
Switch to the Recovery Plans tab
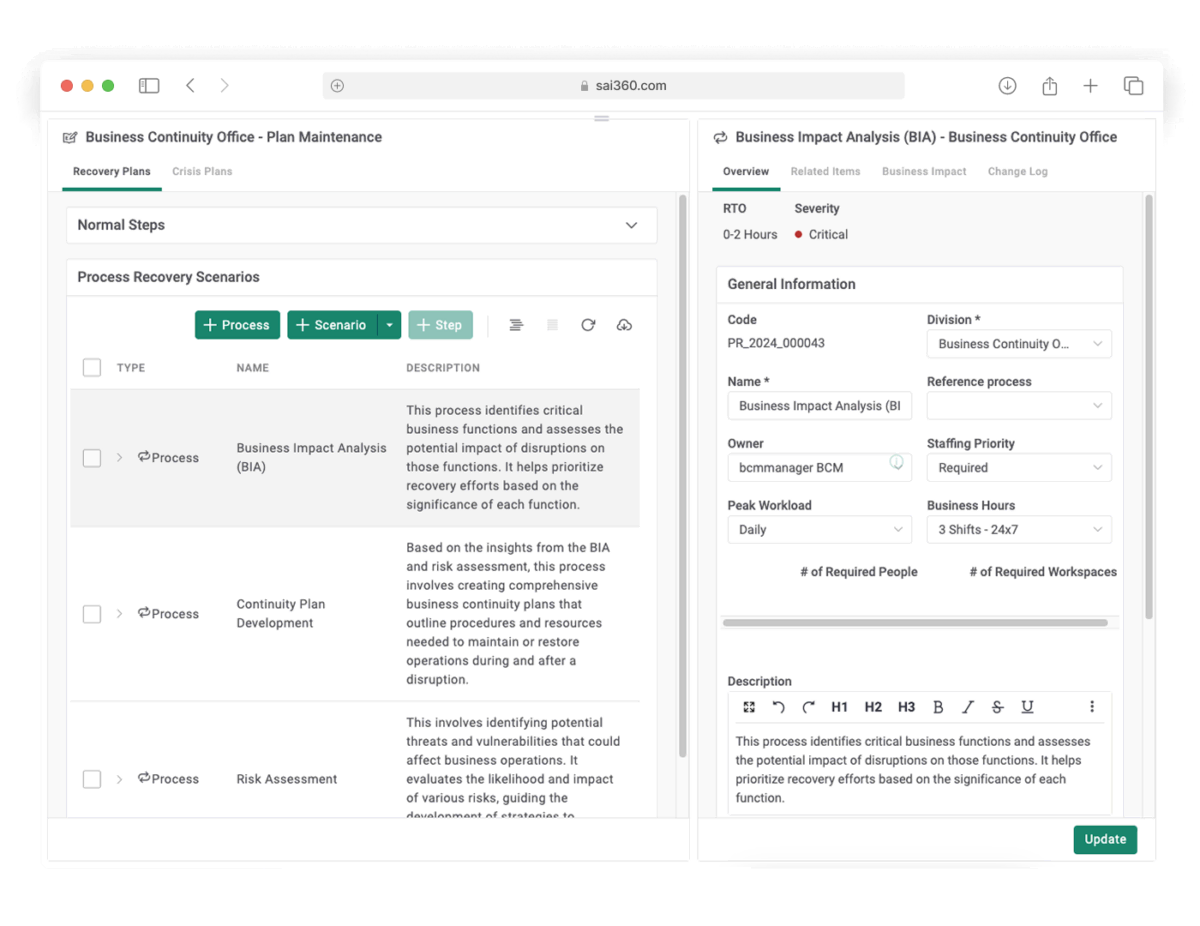coord(111,172)
